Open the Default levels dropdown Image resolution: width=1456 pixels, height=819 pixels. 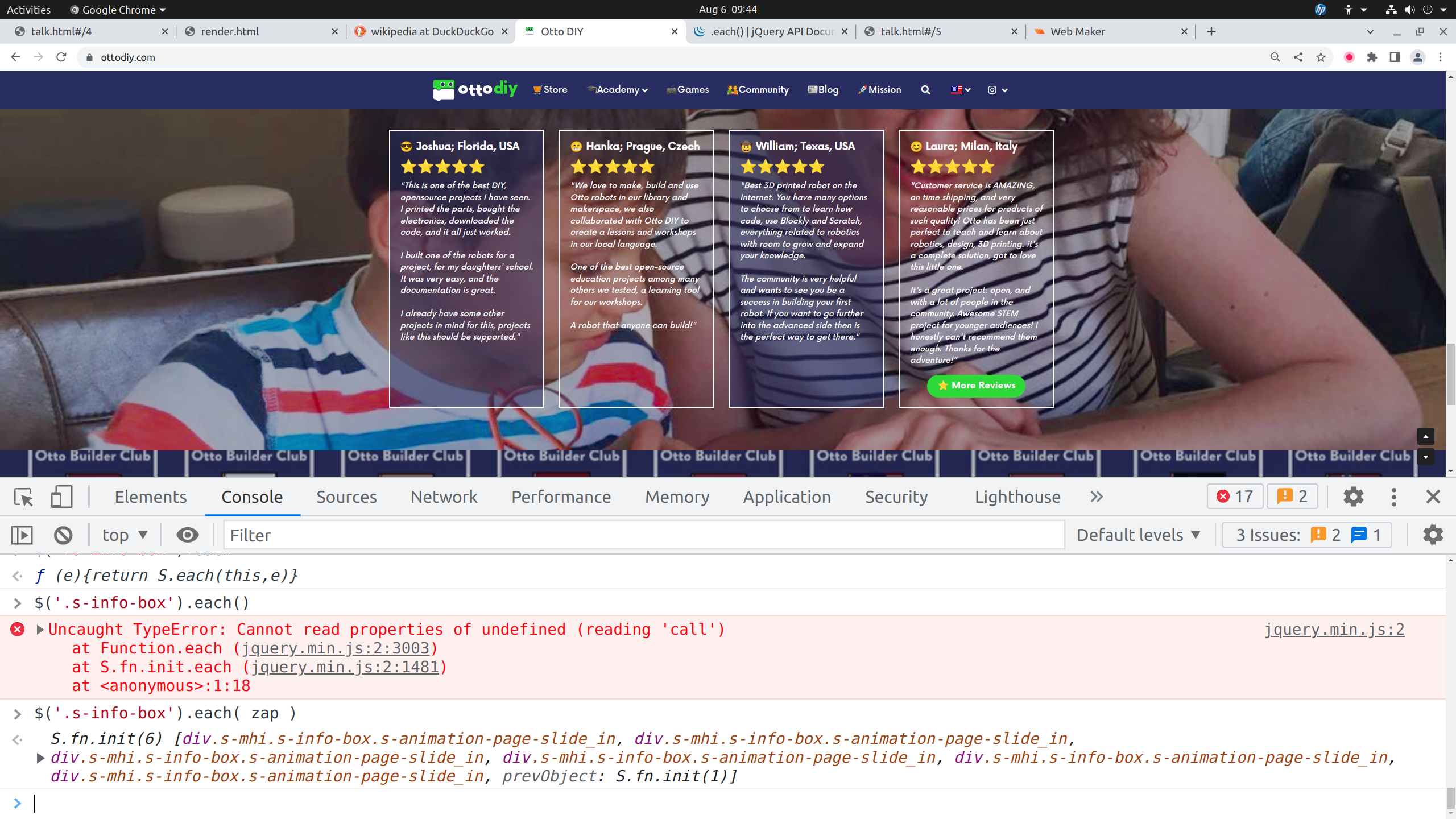1138,535
